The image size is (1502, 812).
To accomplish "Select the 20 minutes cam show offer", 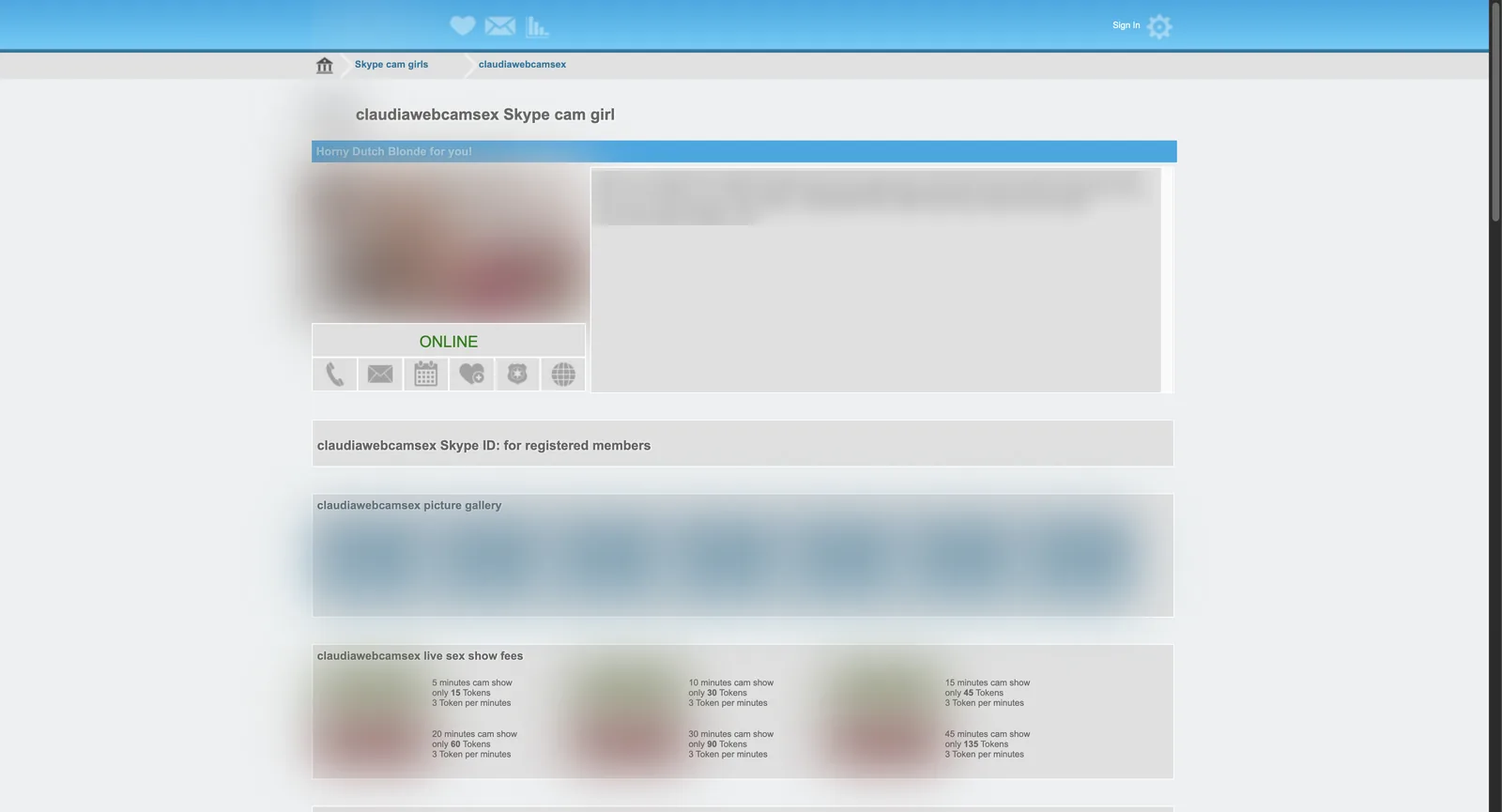I will click(474, 744).
